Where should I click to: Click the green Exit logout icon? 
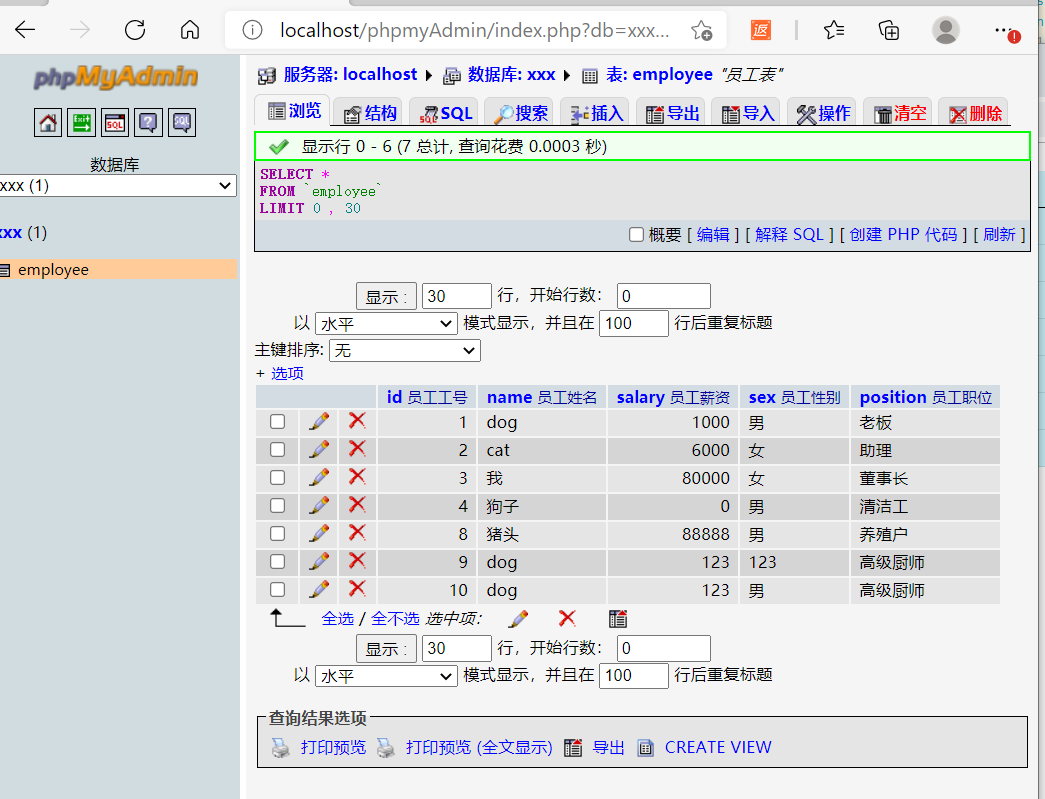coord(80,122)
